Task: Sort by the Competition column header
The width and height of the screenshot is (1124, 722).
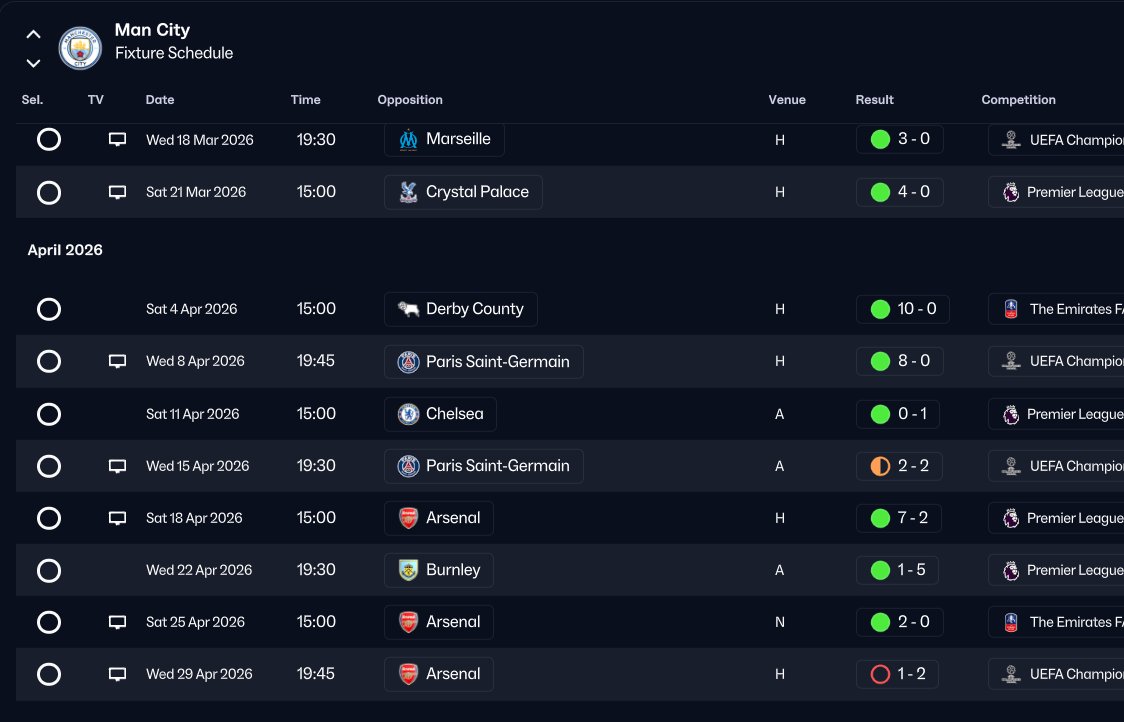Action: (1018, 100)
